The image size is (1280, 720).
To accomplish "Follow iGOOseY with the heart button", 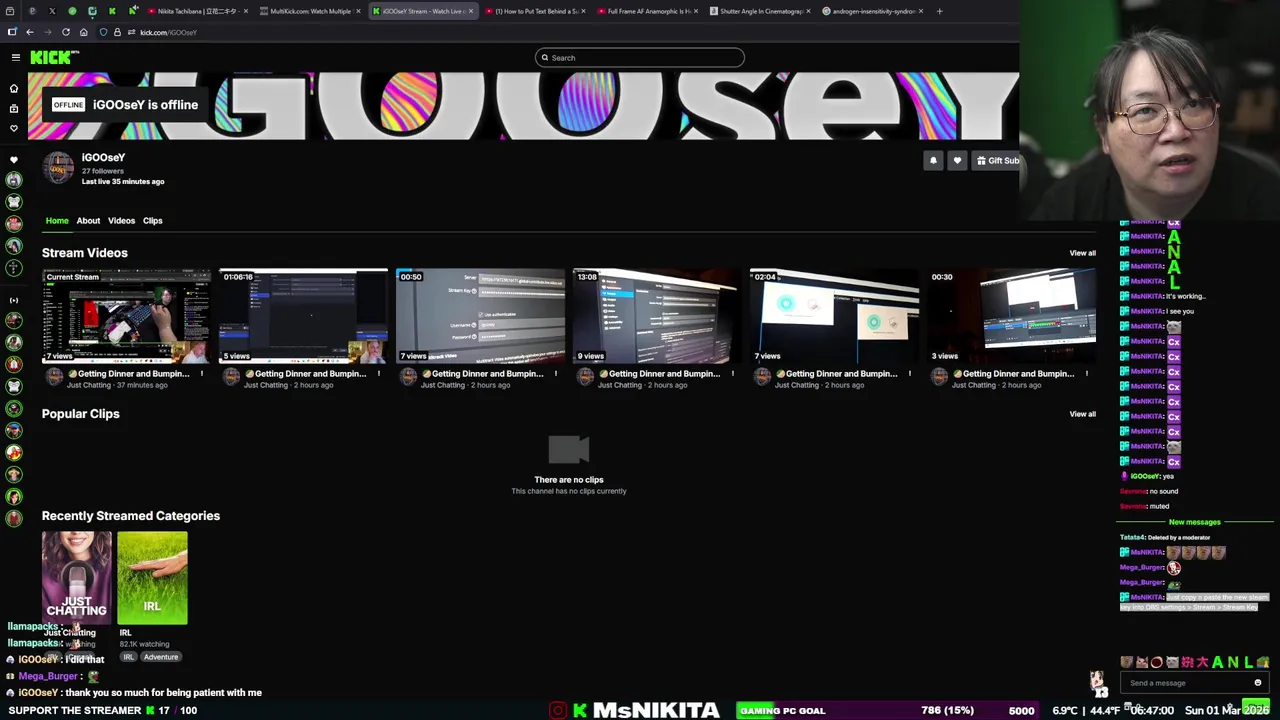I will (957, 160).
